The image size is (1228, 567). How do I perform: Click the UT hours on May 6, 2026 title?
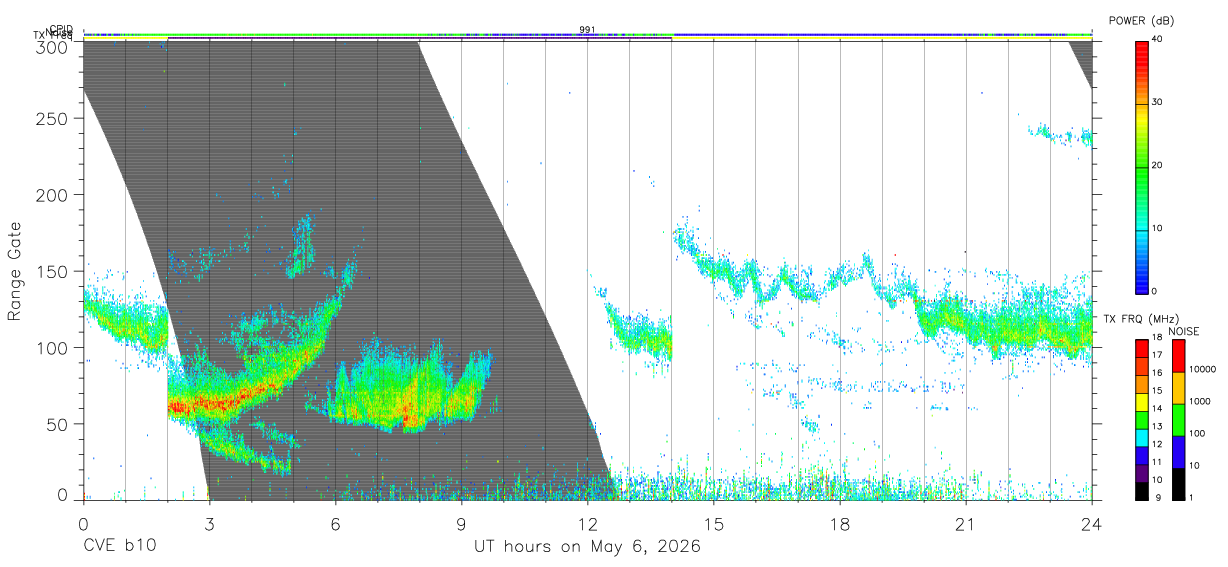pyautogui.click(x=587, y=547)
